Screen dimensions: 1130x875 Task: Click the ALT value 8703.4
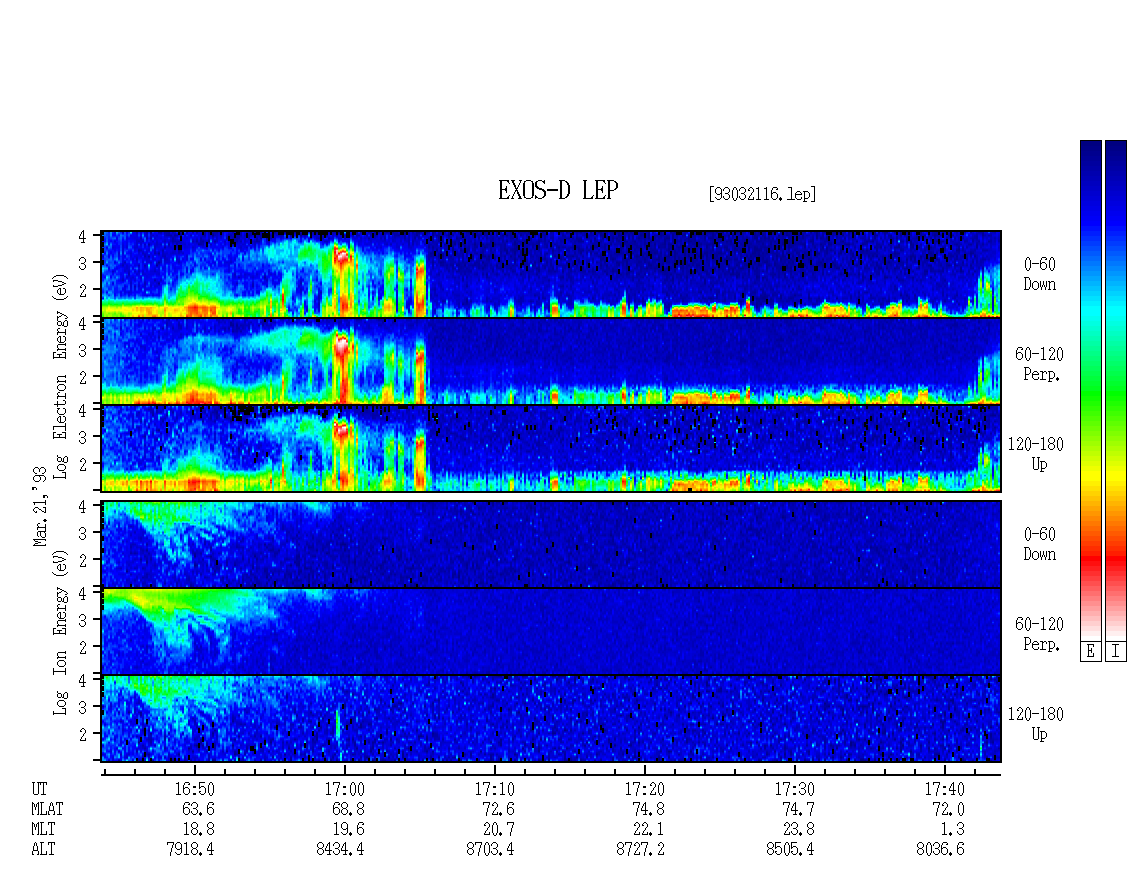490,849
